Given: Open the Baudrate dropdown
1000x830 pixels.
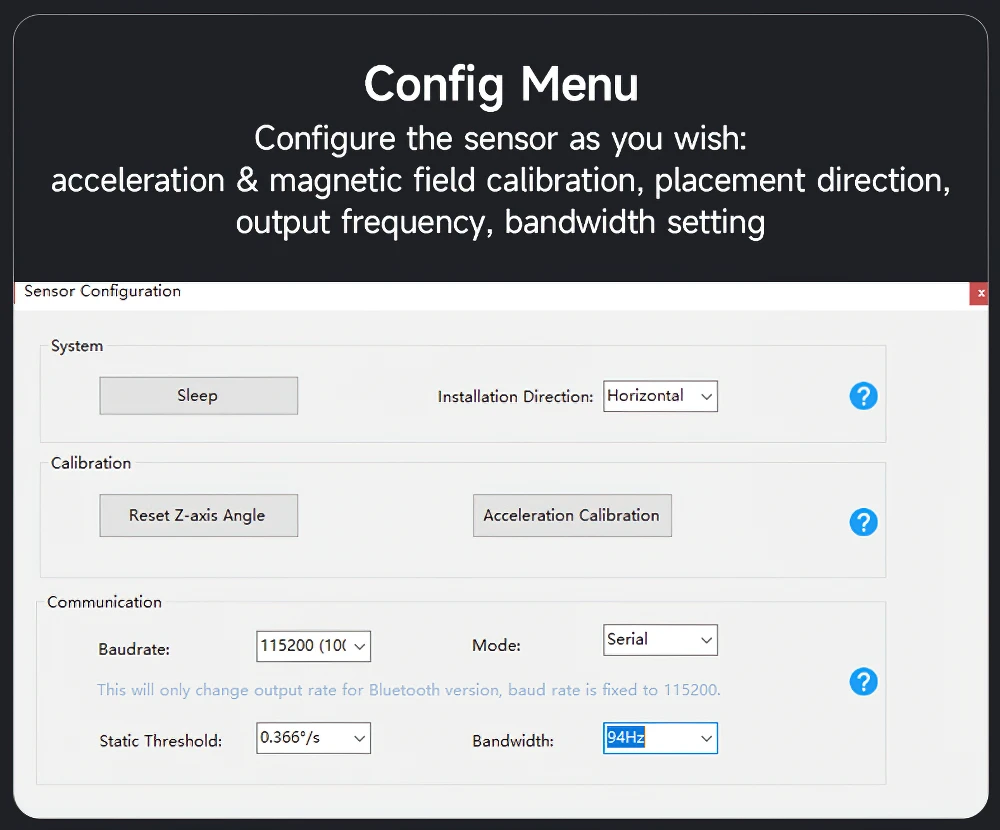Looking at the screenshot, I should (x=313, y=646).
